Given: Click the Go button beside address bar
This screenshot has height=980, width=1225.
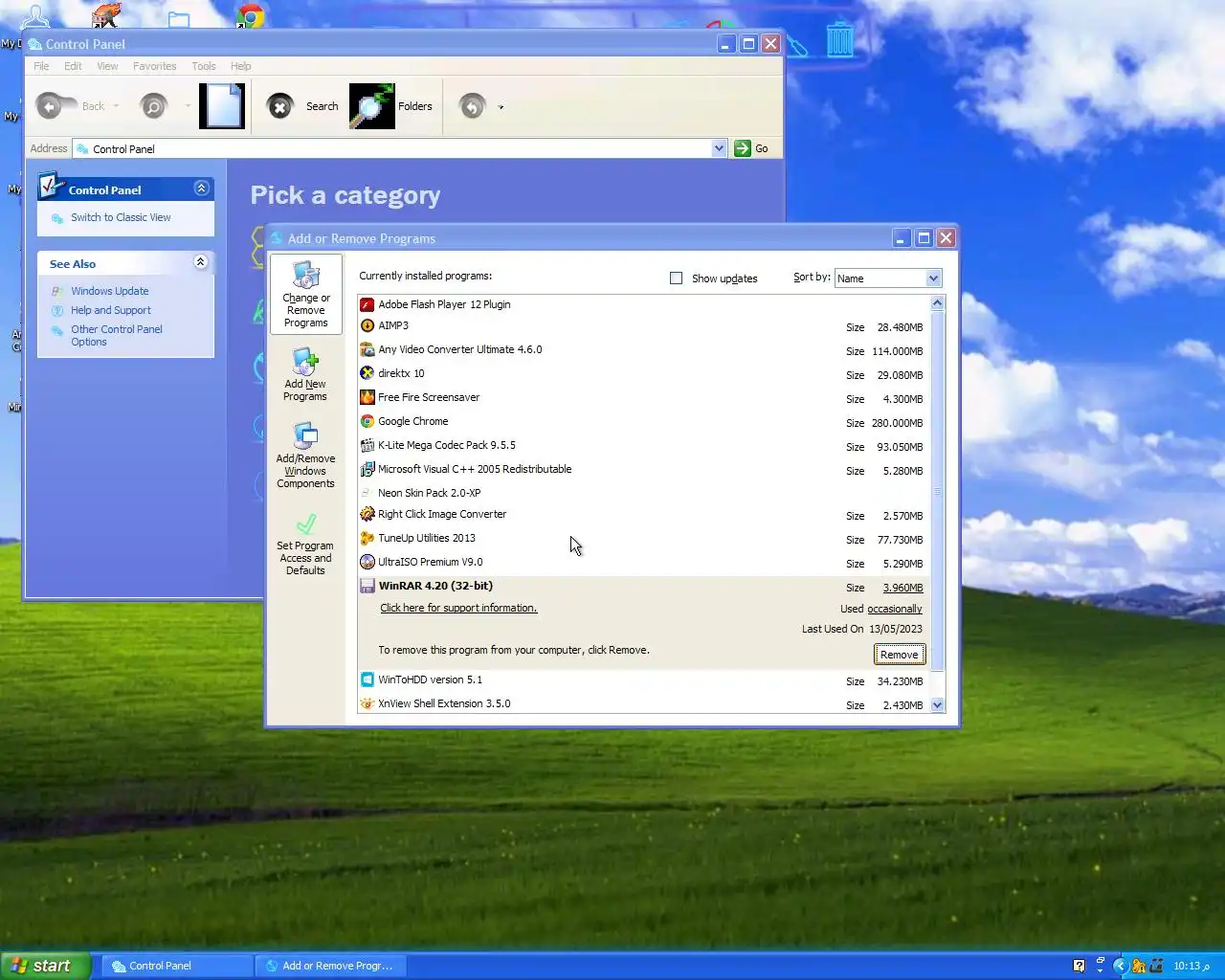Looking at the screenshot, I should tap(751, 148).
